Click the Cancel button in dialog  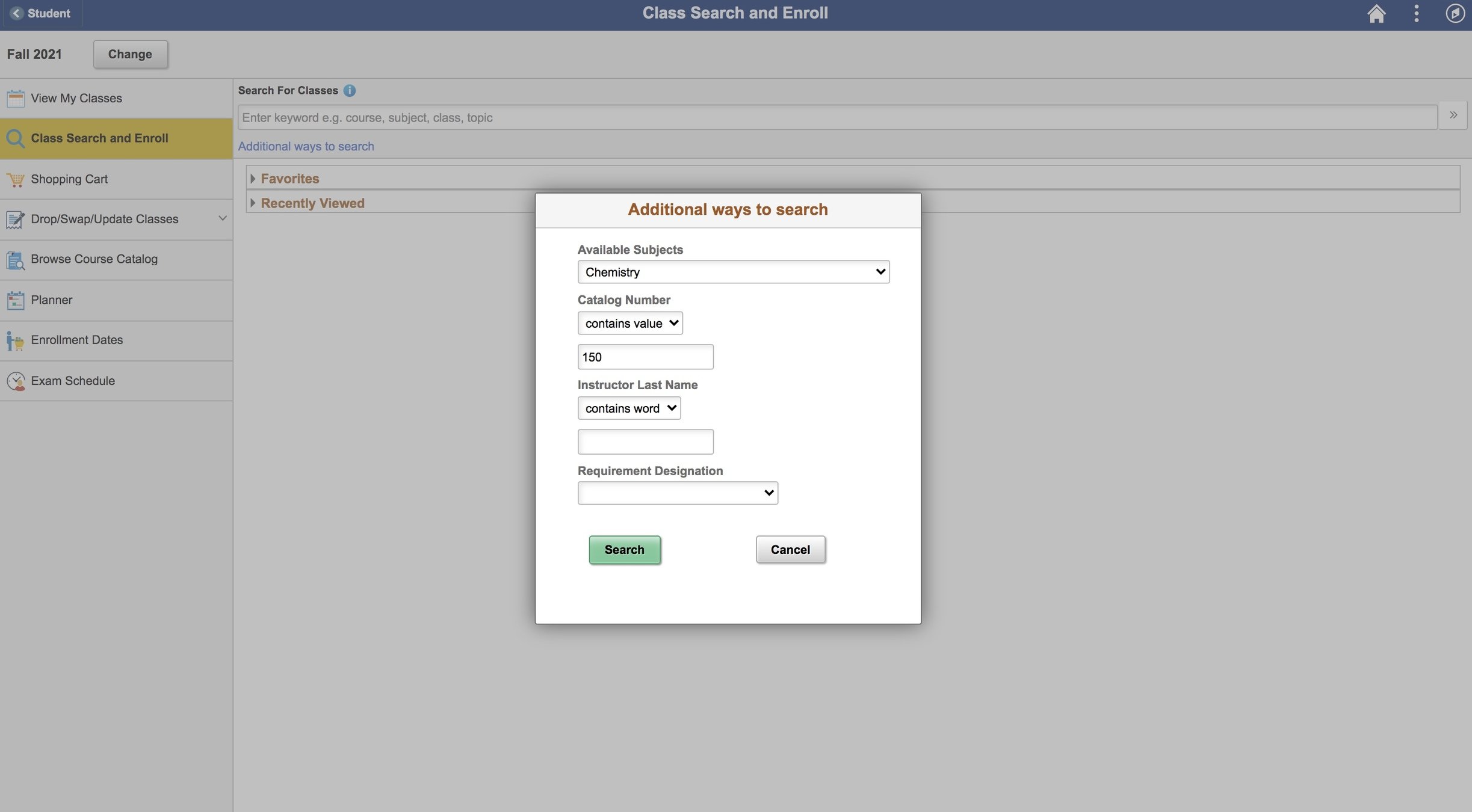[790, 550]
